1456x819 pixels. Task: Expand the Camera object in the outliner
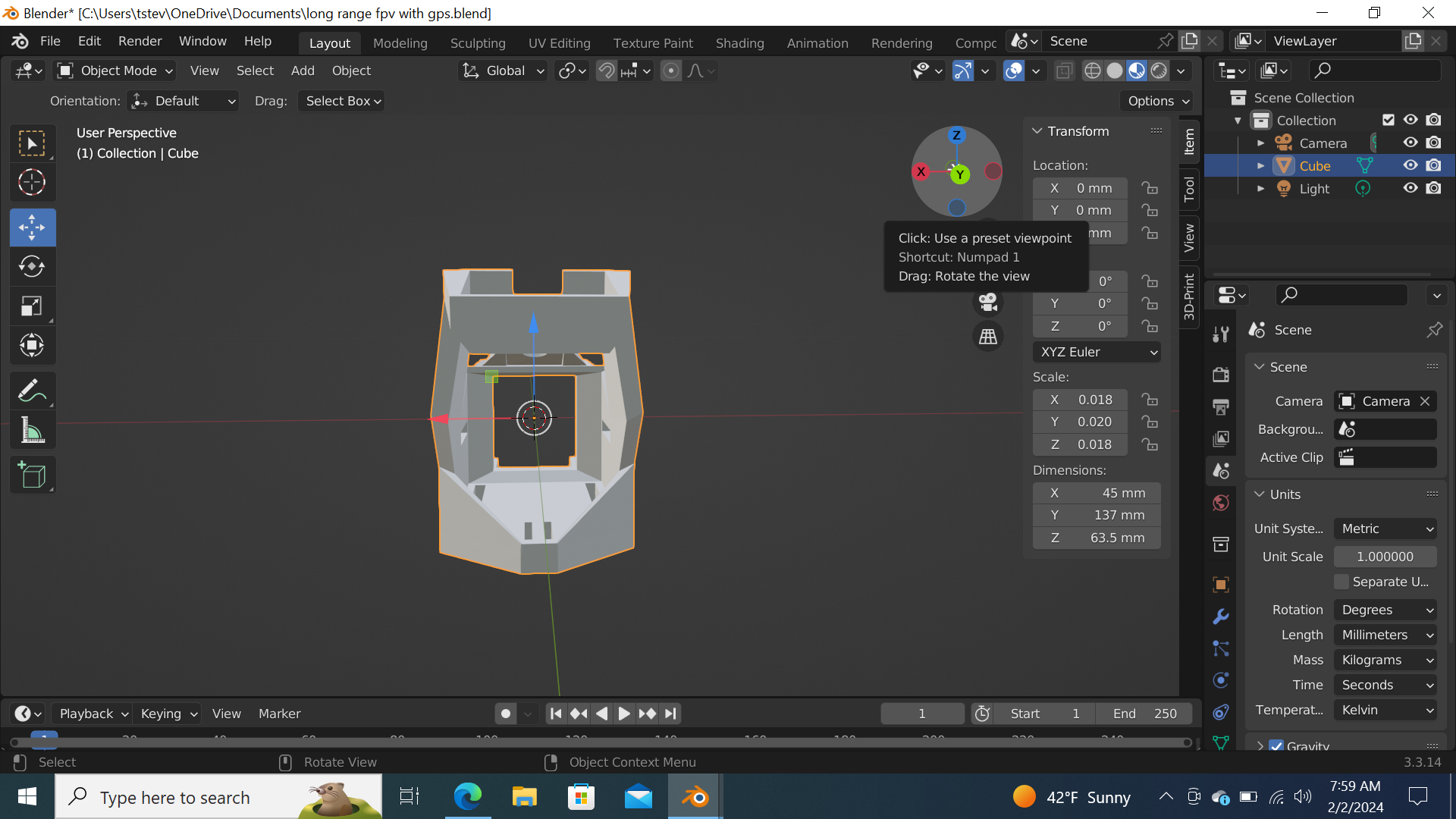[1261, 143]
